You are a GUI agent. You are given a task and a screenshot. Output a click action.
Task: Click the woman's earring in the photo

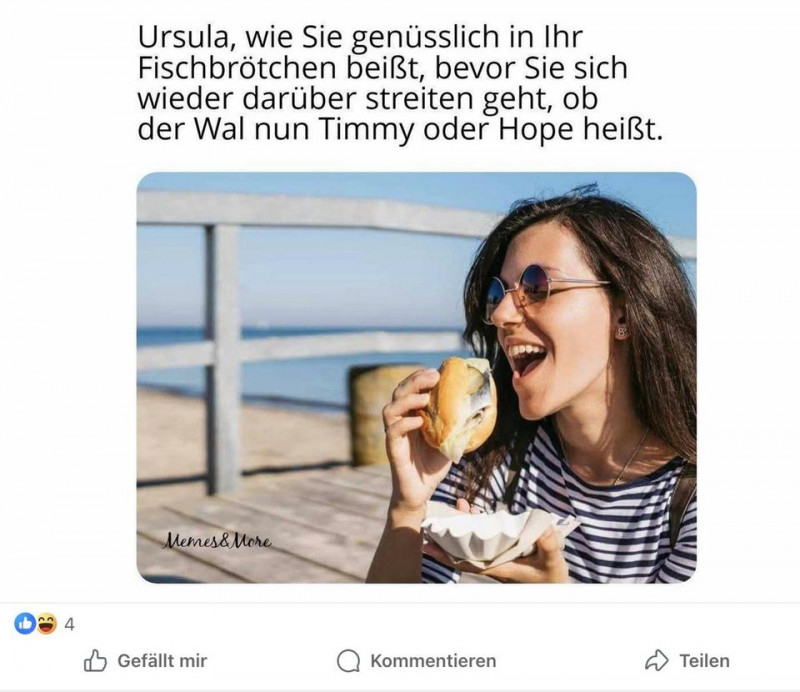[621, 332]
